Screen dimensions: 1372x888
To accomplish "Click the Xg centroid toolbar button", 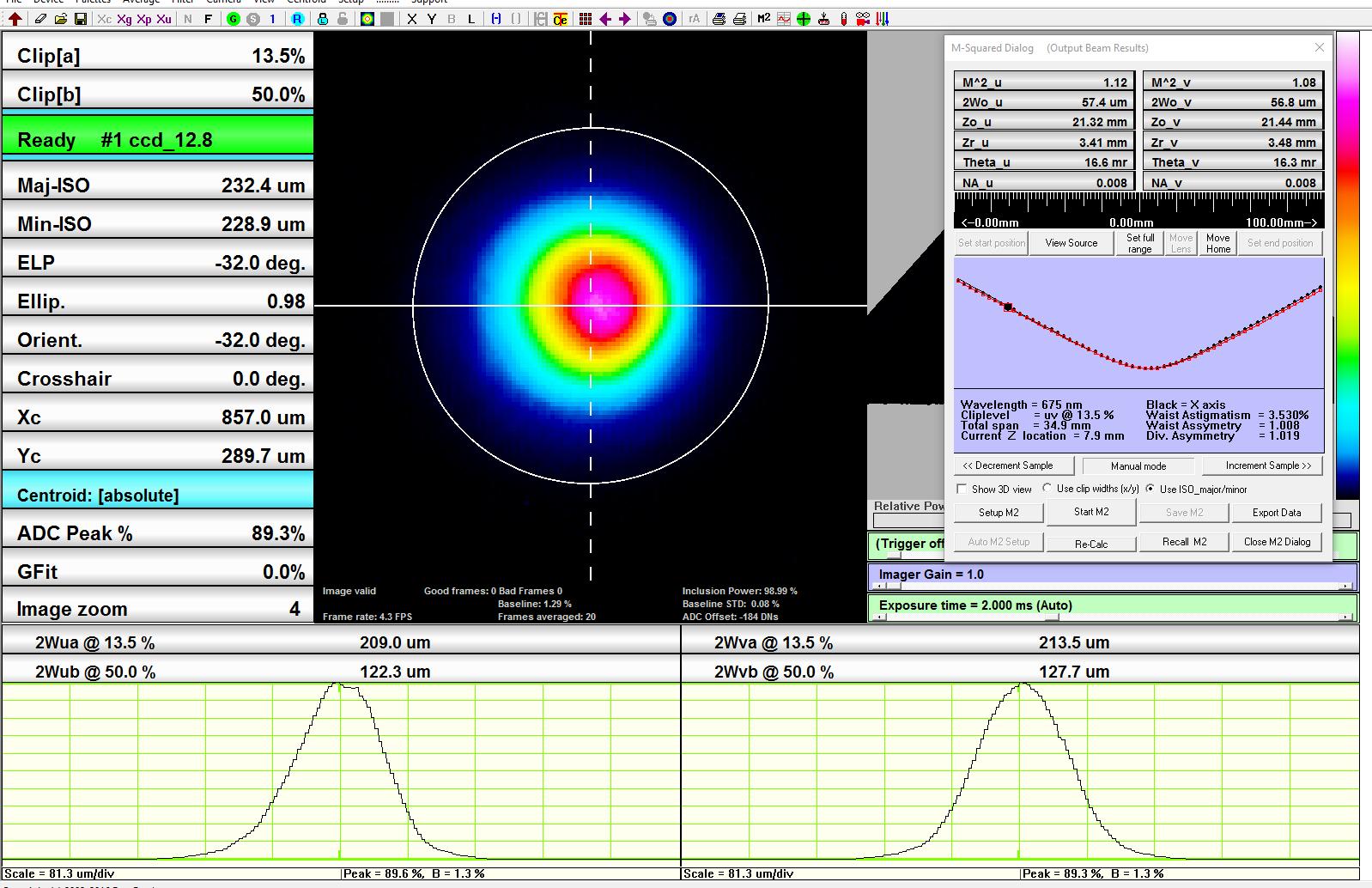I will tap(124, 18).
